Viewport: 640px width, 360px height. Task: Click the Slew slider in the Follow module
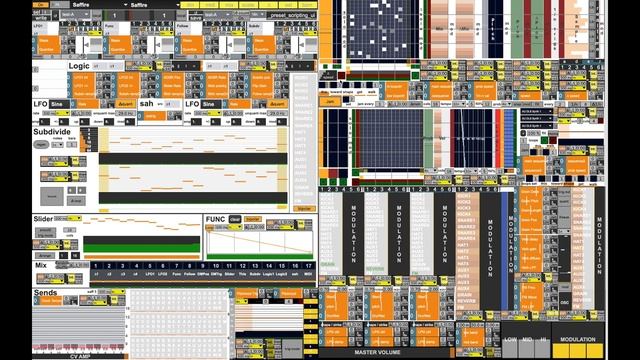[192, 40]
